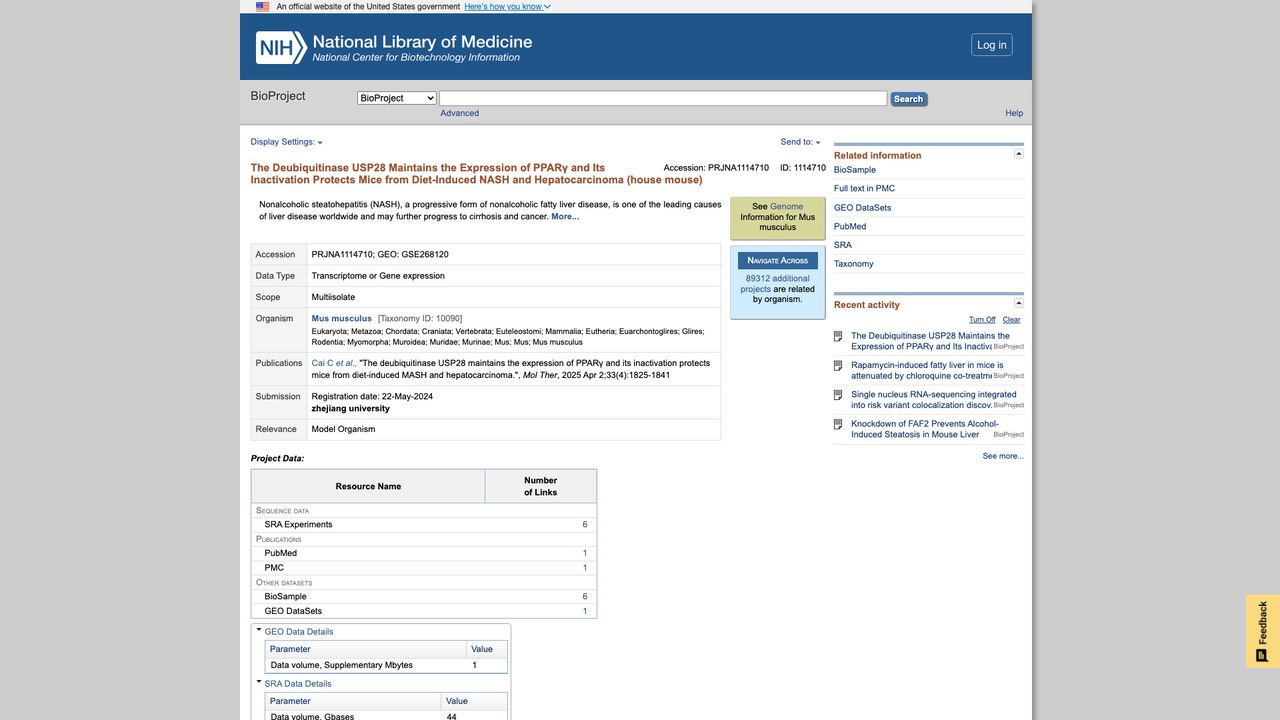Open the Mus musculus organism link
The width and height of the screenshot is (1280, 720).
pyautogui.click(x=342, y=319)
